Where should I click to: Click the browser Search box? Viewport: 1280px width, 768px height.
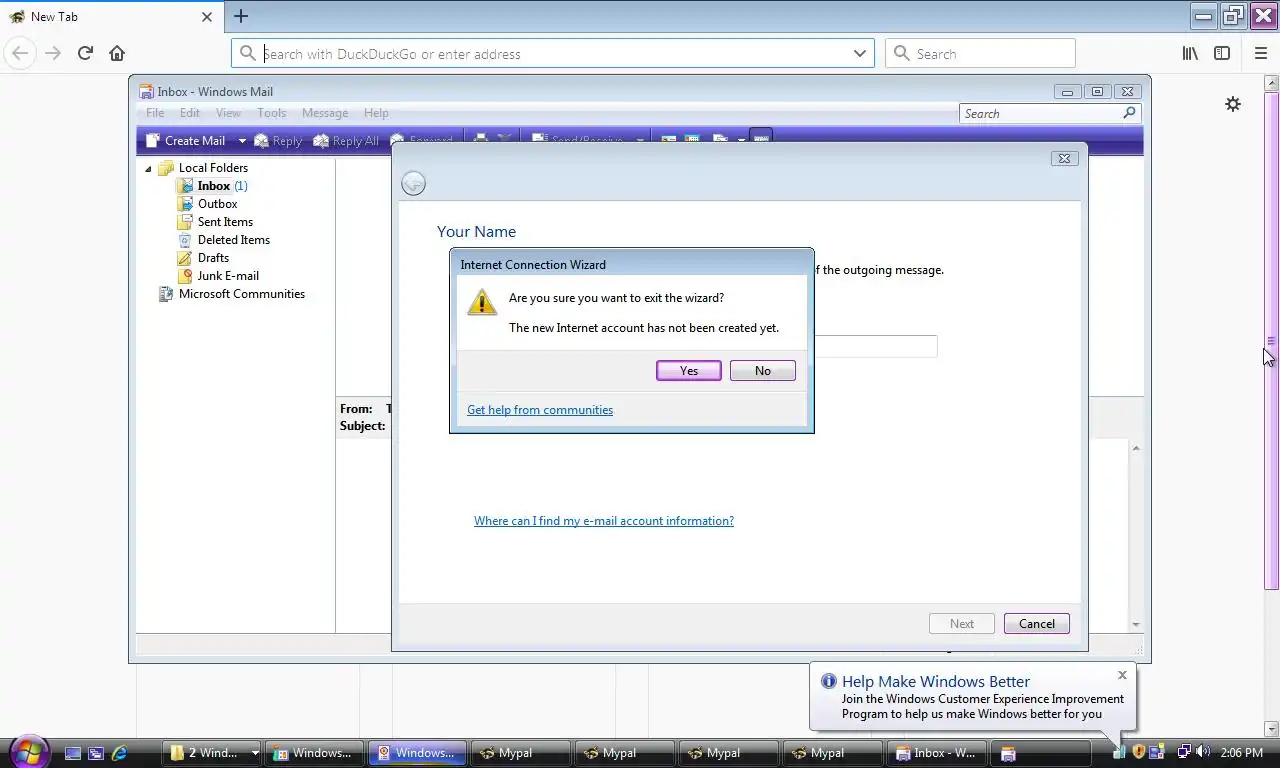(x=980, y=54)
